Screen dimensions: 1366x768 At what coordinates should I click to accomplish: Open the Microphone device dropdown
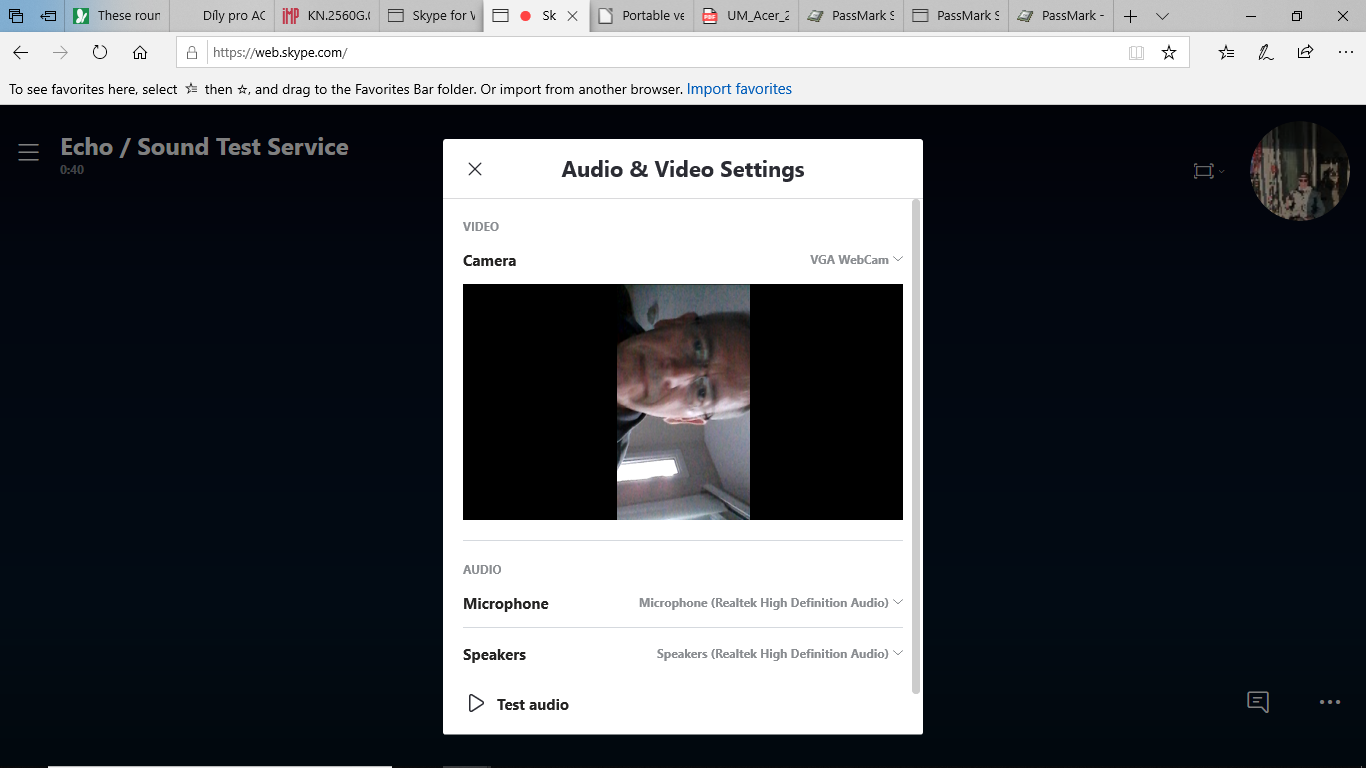(770, 602)
